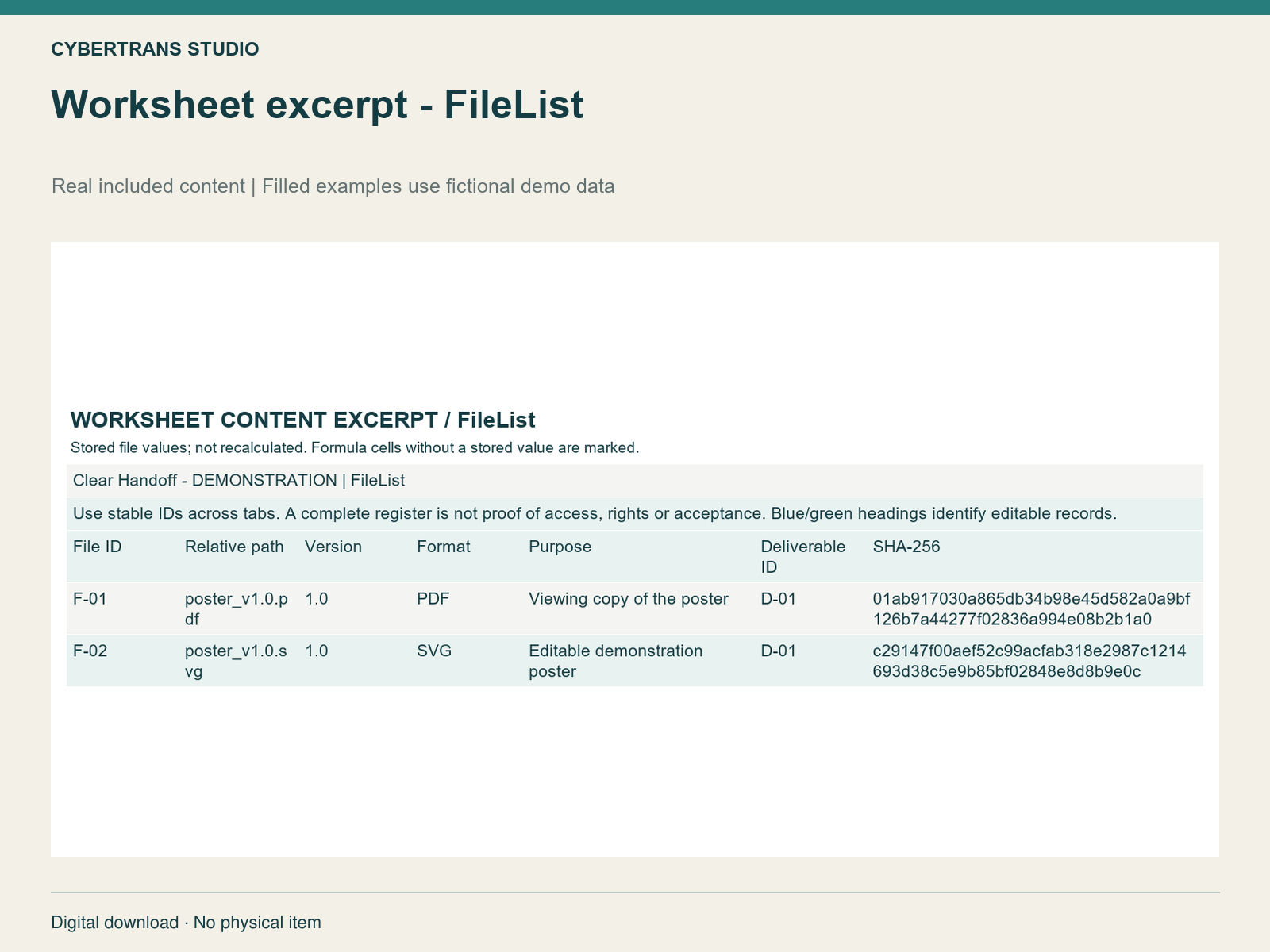Click 'Viewing copy of the poster' cell
Screen dimensions: 1270x952
coord(629,599)
